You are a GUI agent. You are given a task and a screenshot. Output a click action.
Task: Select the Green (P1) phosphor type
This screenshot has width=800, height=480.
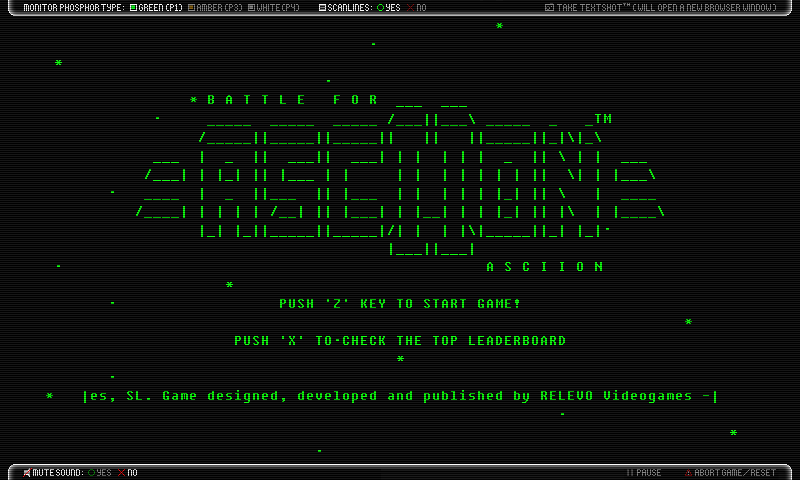click(x=156, y=8)
